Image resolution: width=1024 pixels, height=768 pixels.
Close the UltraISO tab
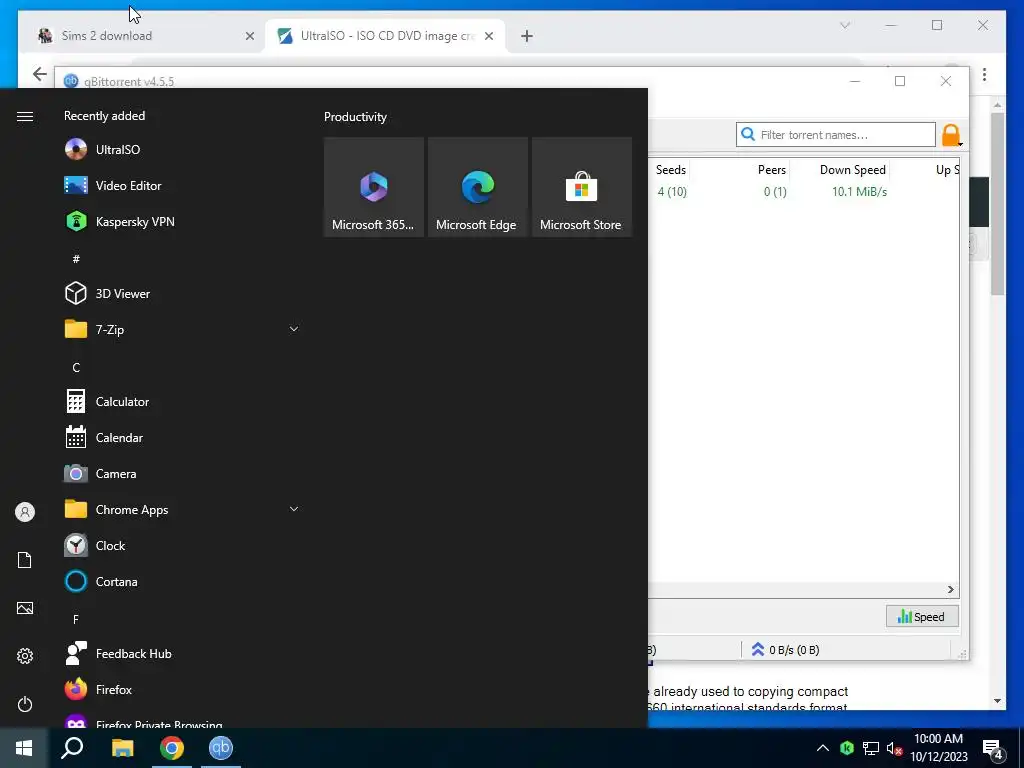[488, 37]
